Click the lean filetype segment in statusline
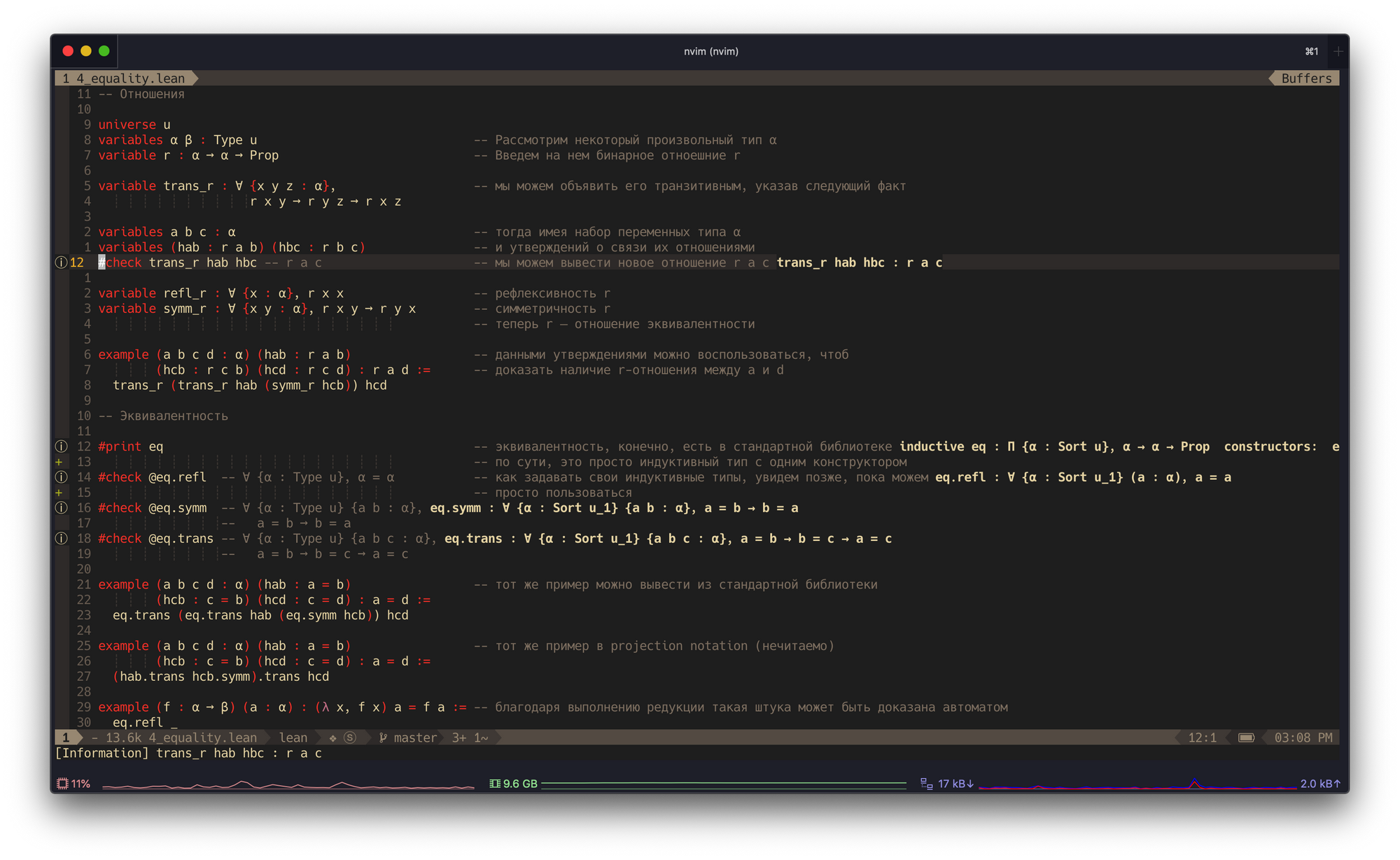This screenshot has width=1400, height=860. pos(293,738)
